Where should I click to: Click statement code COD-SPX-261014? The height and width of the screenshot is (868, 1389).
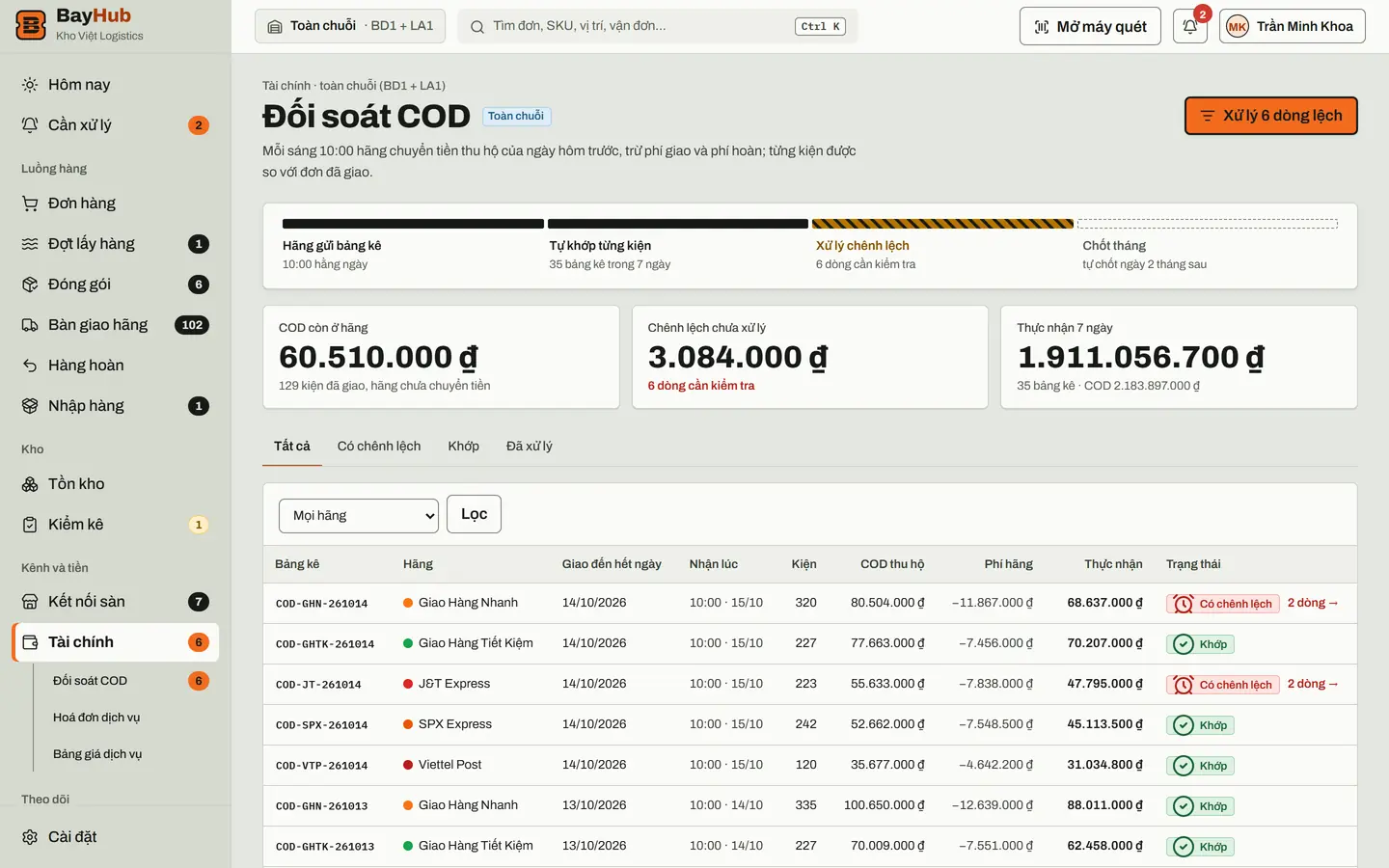tap(321, 725)
